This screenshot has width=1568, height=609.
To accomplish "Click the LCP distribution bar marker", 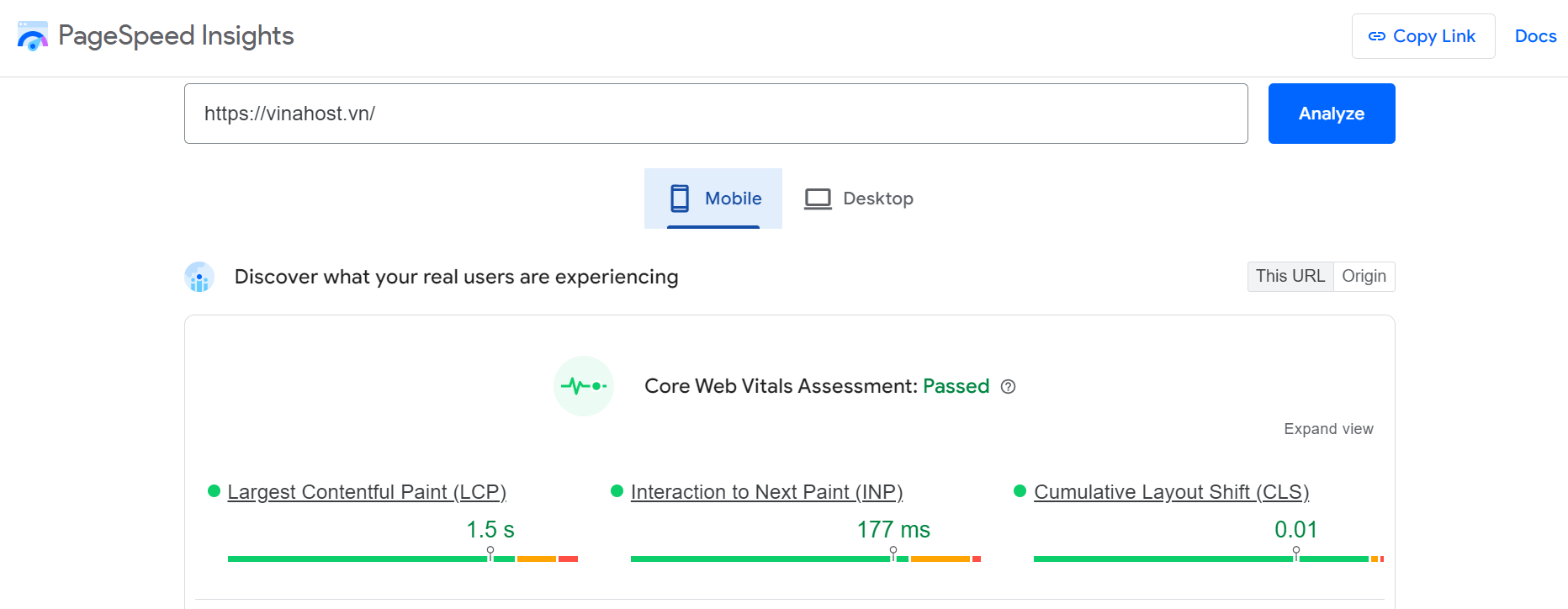I will point(490,553).
